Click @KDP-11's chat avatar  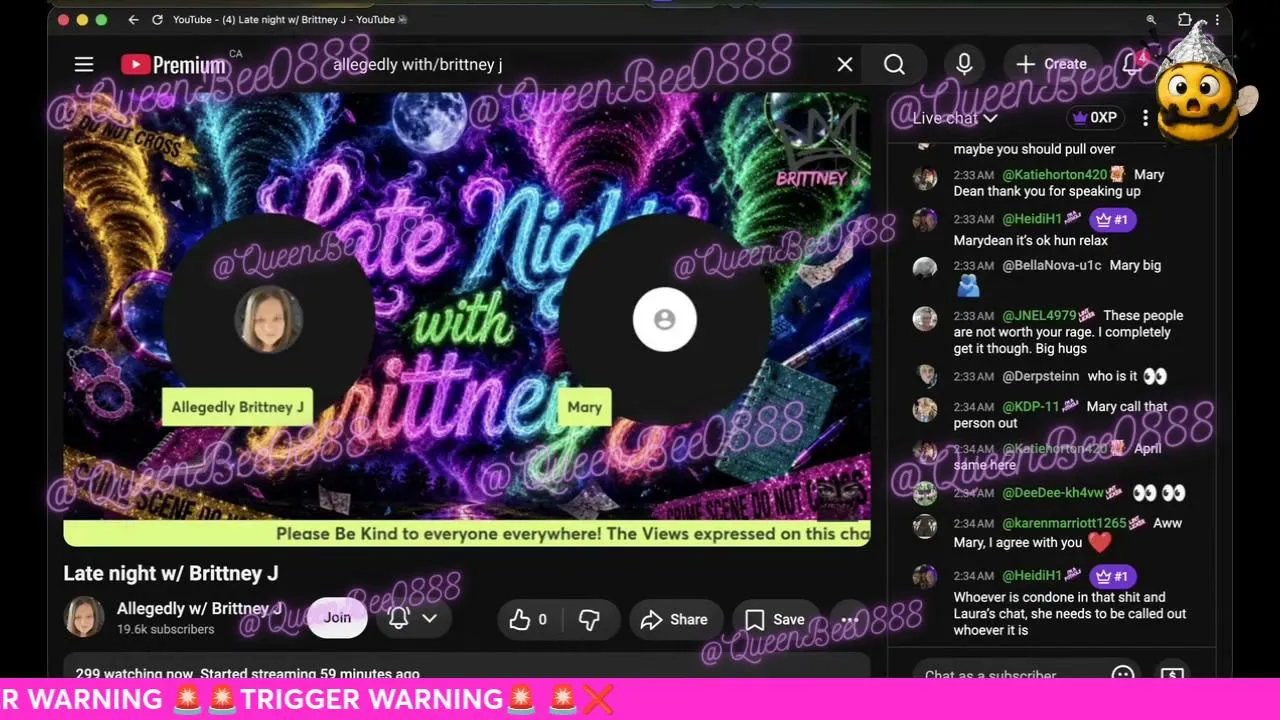click(925, 409)
